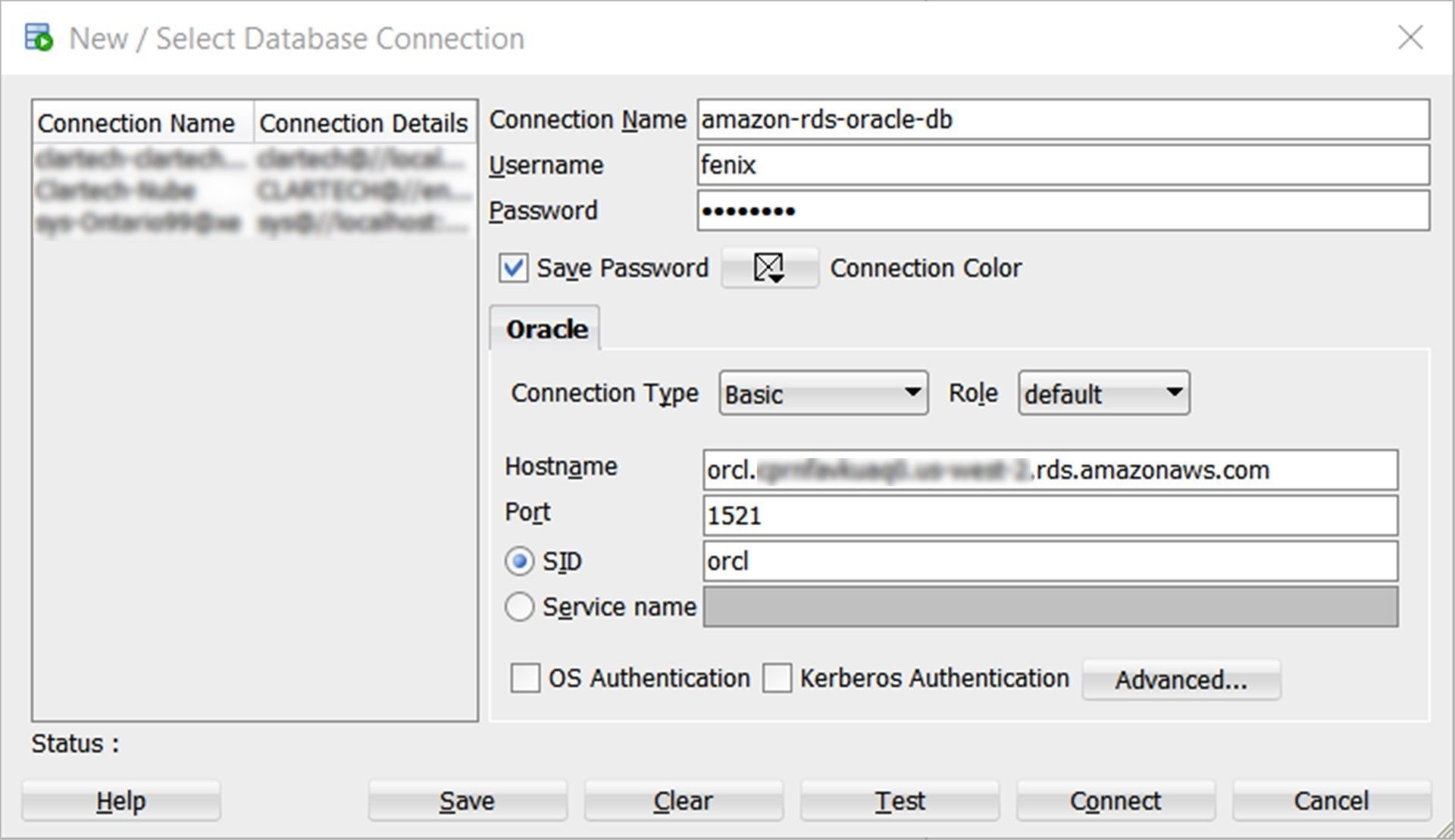Screen dimensions: 1455x840
Task: Click the Status label
Action: pos(75,744)
